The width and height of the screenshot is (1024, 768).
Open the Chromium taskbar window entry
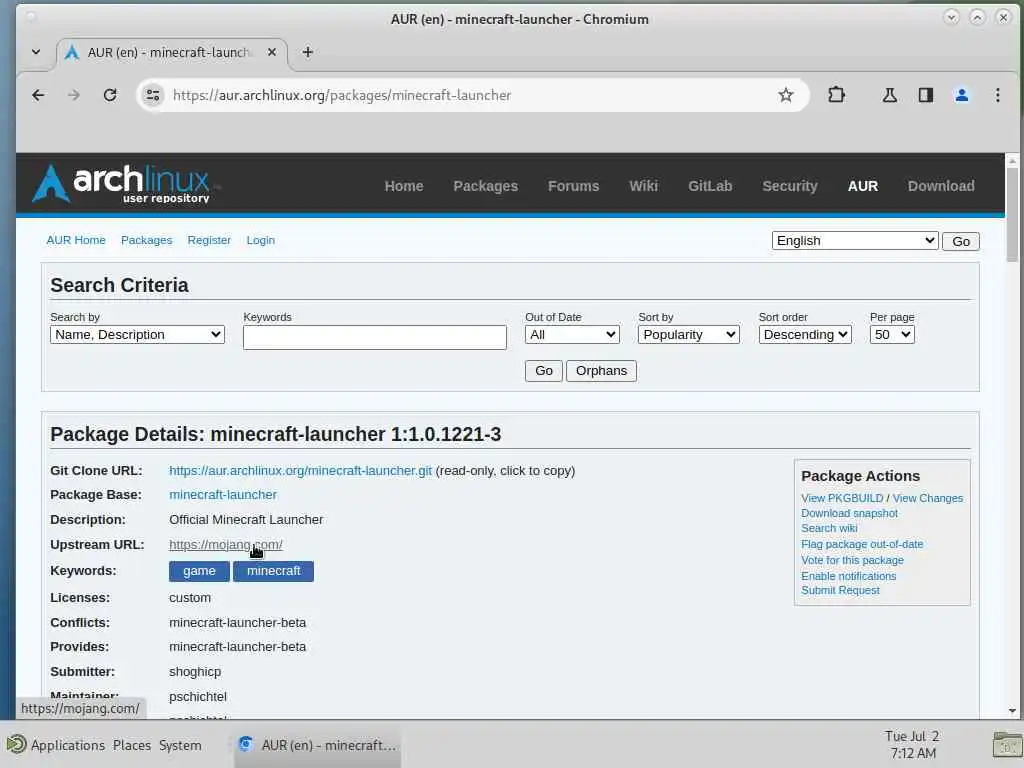click(x=318, y=744)
